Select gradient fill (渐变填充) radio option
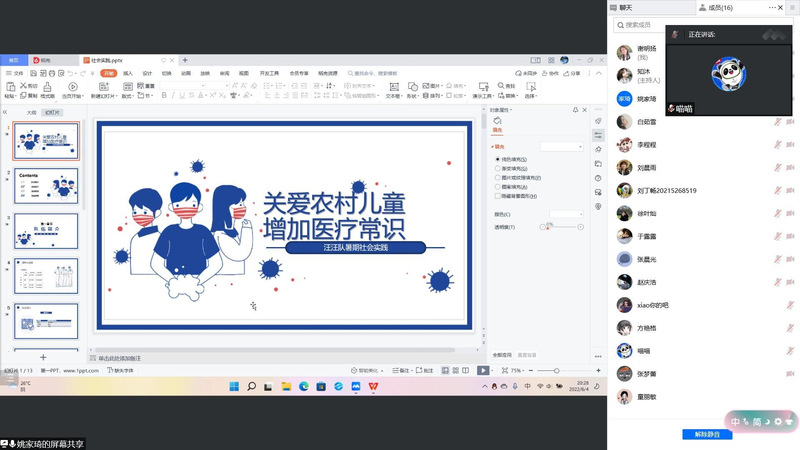This screenshot has width=800, height=450. [x=498, y=168]
